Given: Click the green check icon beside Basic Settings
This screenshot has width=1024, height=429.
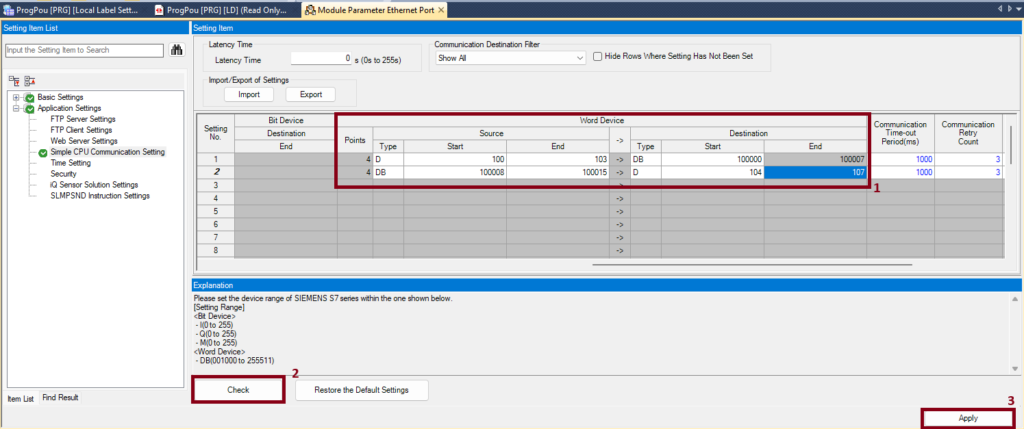Looking at the screenshot, I should pos(30,97).
